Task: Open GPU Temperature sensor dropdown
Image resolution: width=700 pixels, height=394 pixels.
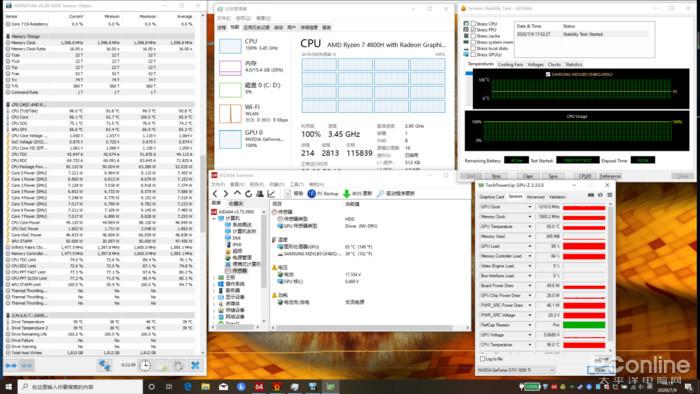Action: pyautogui.click(x=529, y=227)
